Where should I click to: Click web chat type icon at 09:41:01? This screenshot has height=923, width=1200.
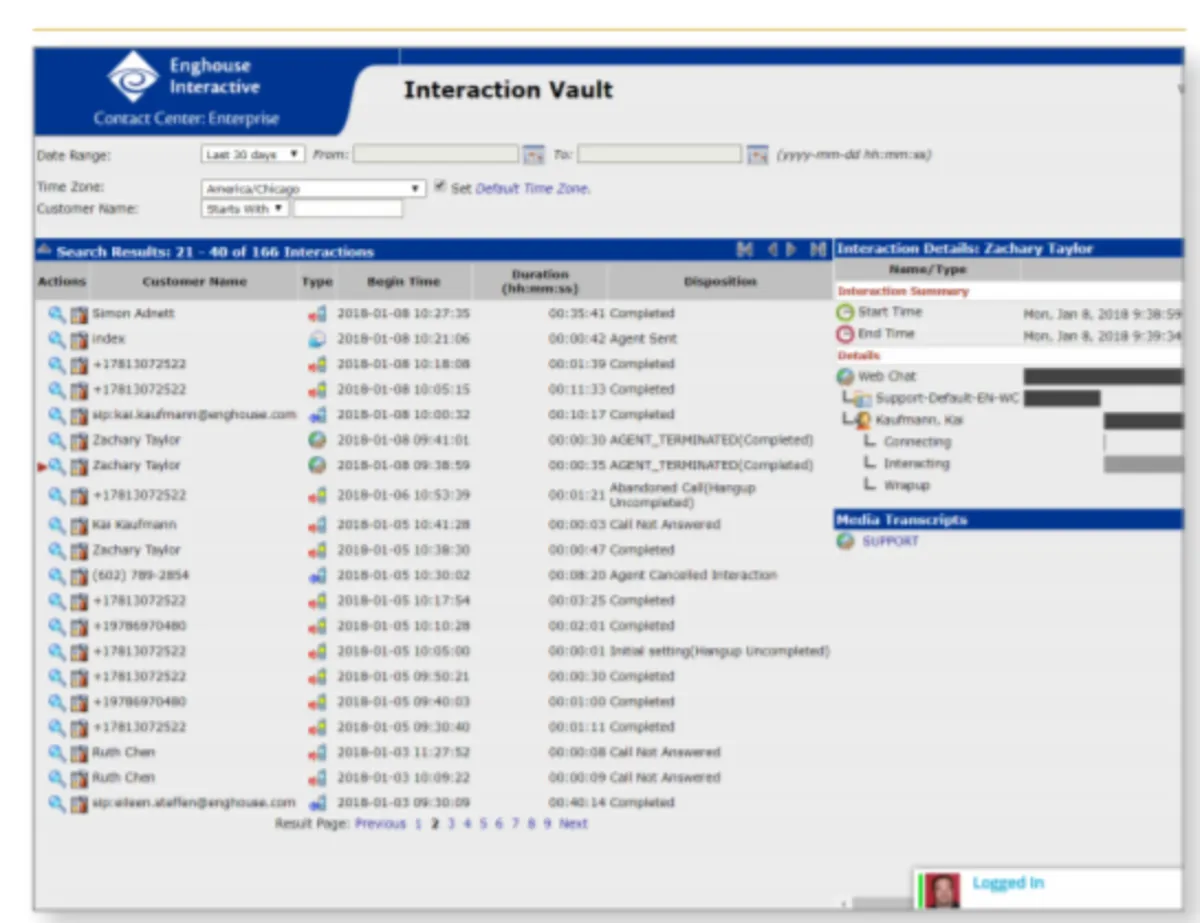pyautogui.click(x=317, y=440)
